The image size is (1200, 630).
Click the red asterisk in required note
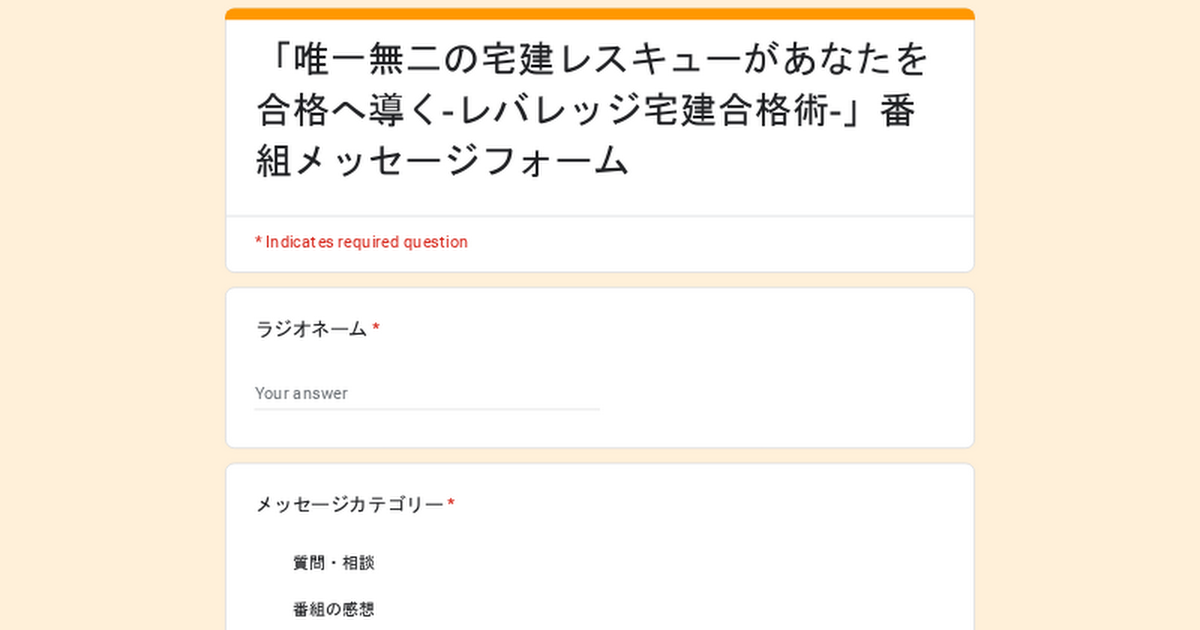tap(258, 242)
